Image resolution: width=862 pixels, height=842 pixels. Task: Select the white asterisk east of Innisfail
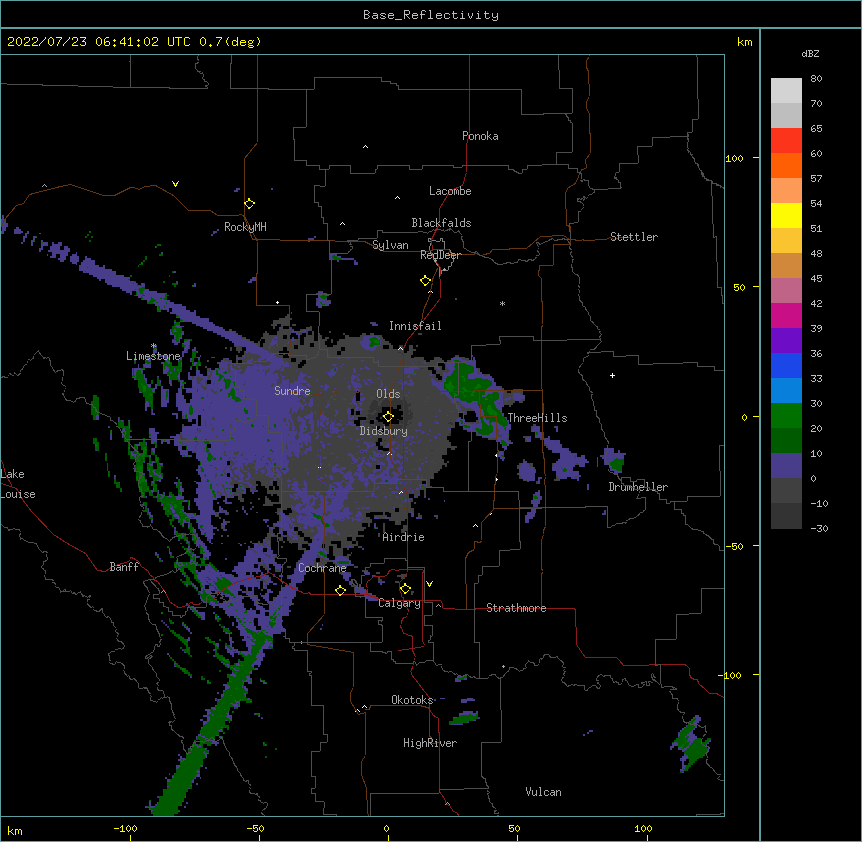[x=502, y=303]
